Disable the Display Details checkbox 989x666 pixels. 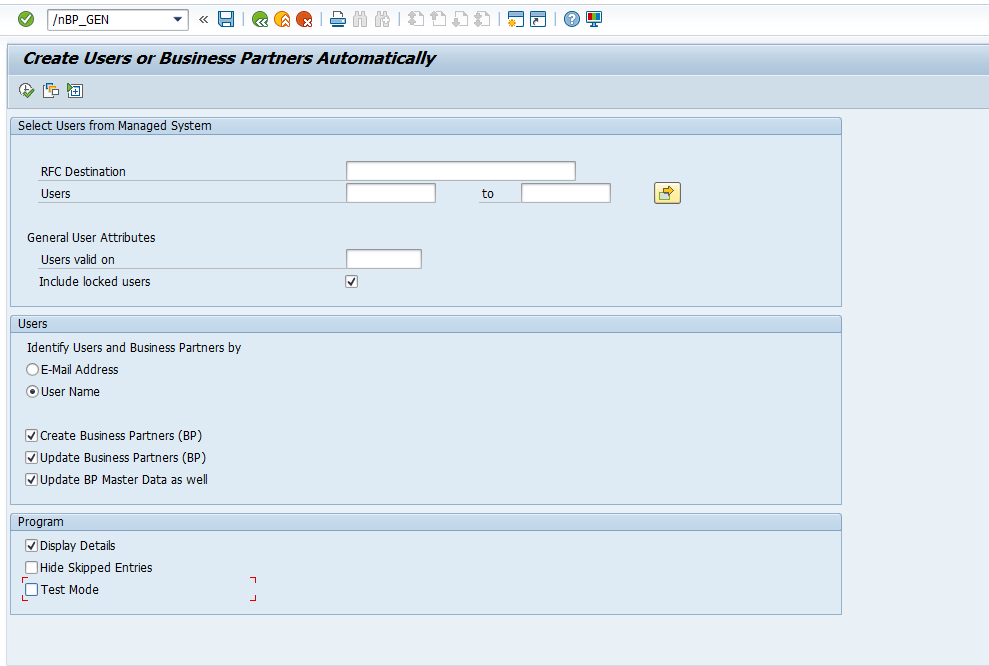tap(32, 546)
